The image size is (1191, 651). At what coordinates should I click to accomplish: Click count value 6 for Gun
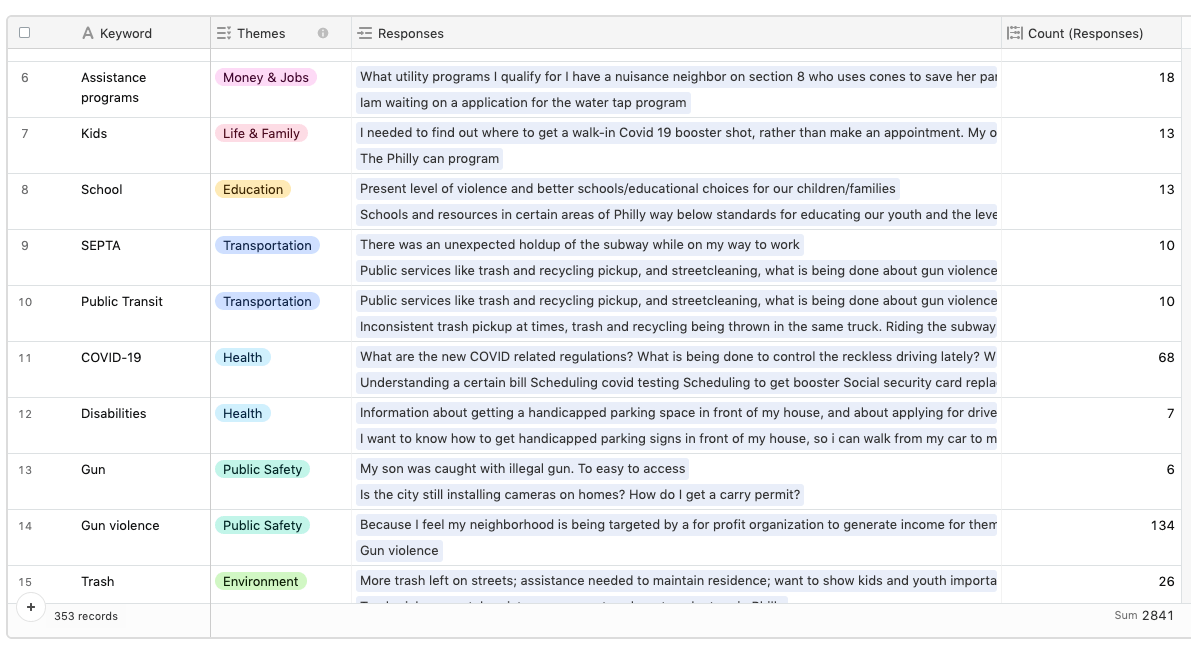tap(1170, 469)
